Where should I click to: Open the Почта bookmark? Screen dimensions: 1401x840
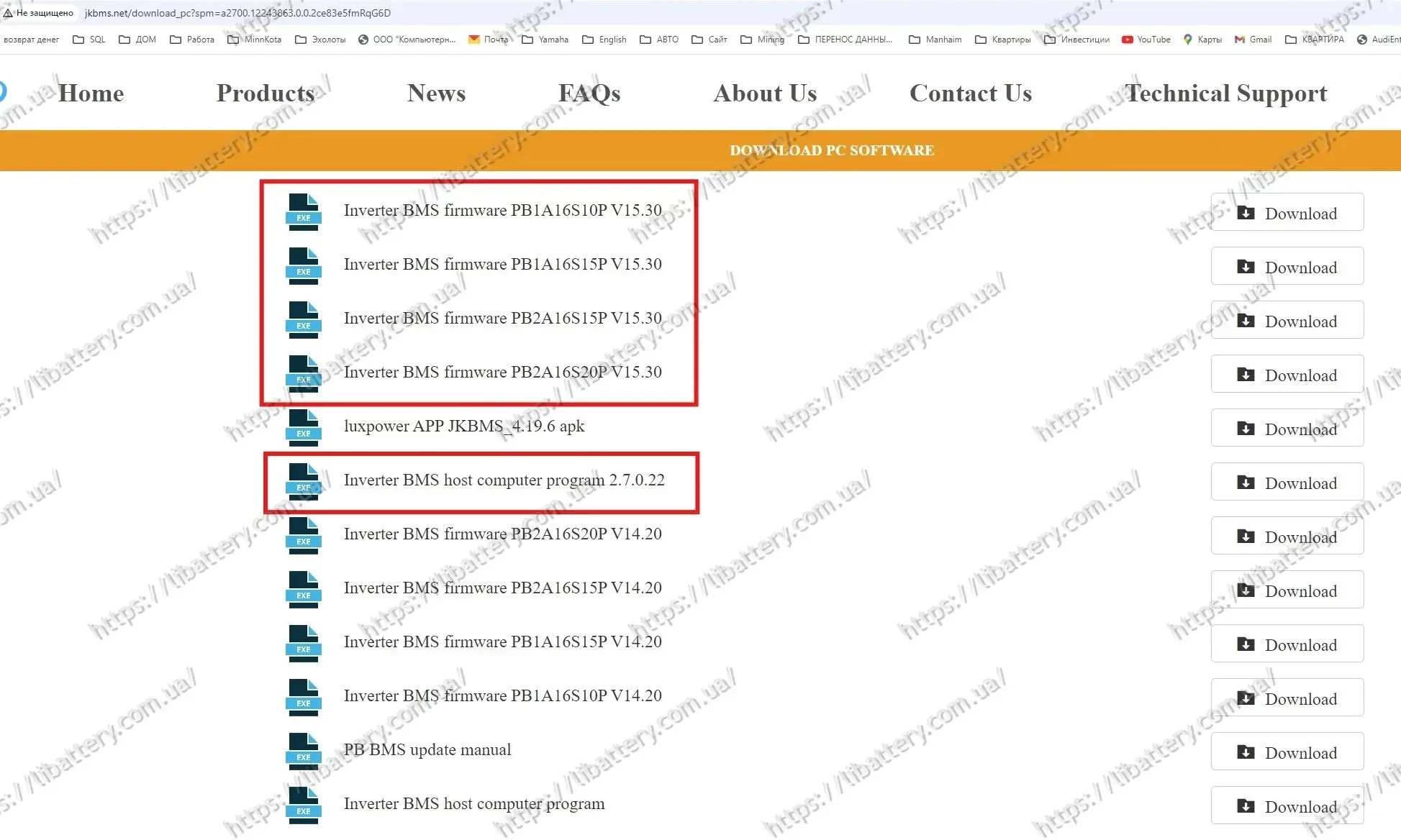click(489, 40)
